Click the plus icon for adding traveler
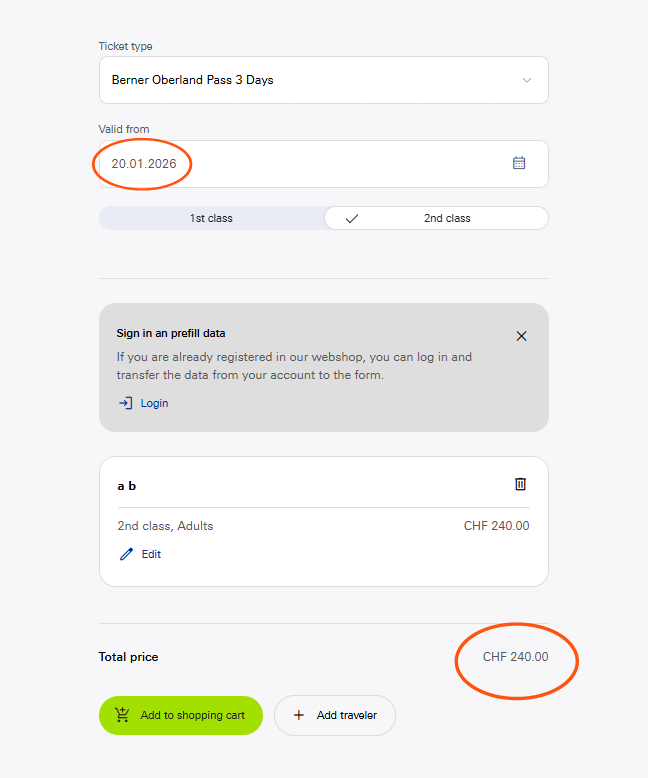This screenshot has height=778, width=648. [x=298, y=715]
